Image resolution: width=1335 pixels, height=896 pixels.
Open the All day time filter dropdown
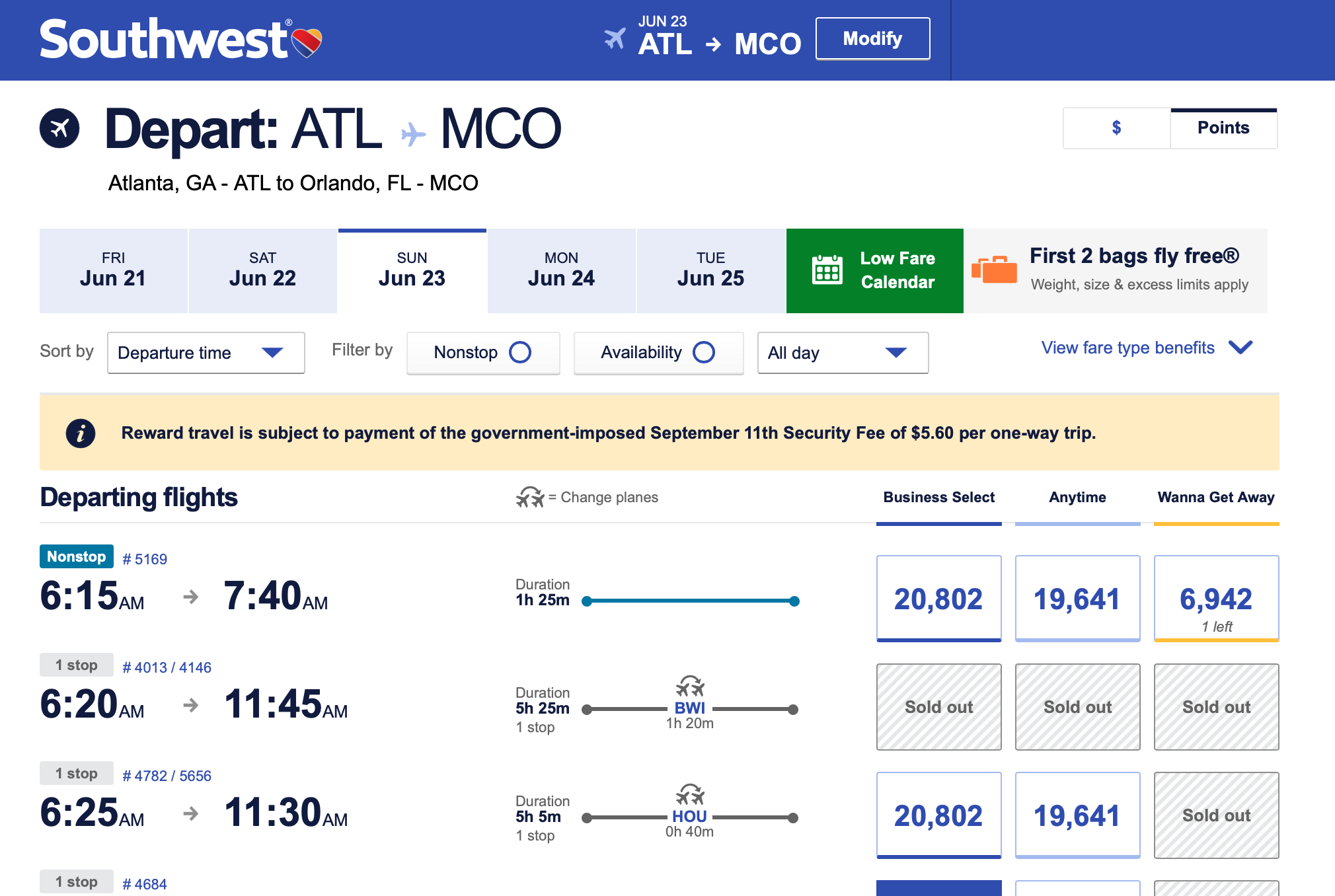tap(843, 353)
